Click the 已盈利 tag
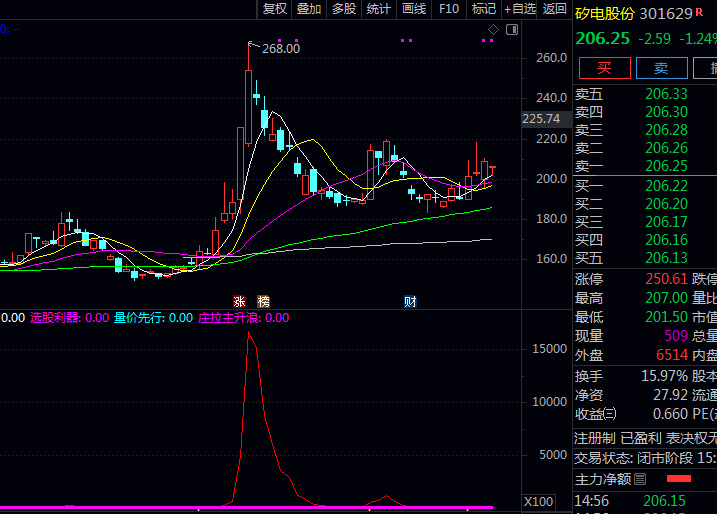The height and width of the screenshot is (514, 717). 641,439
